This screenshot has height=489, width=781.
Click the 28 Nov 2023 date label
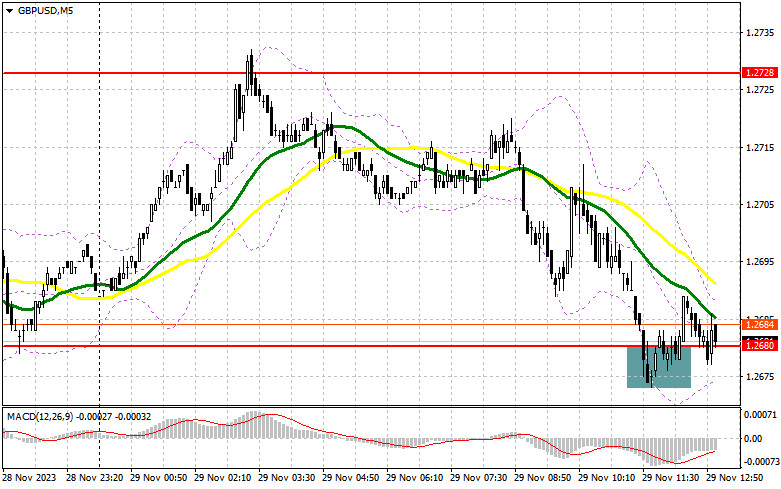pyautogui.click(x=30, y=478)
